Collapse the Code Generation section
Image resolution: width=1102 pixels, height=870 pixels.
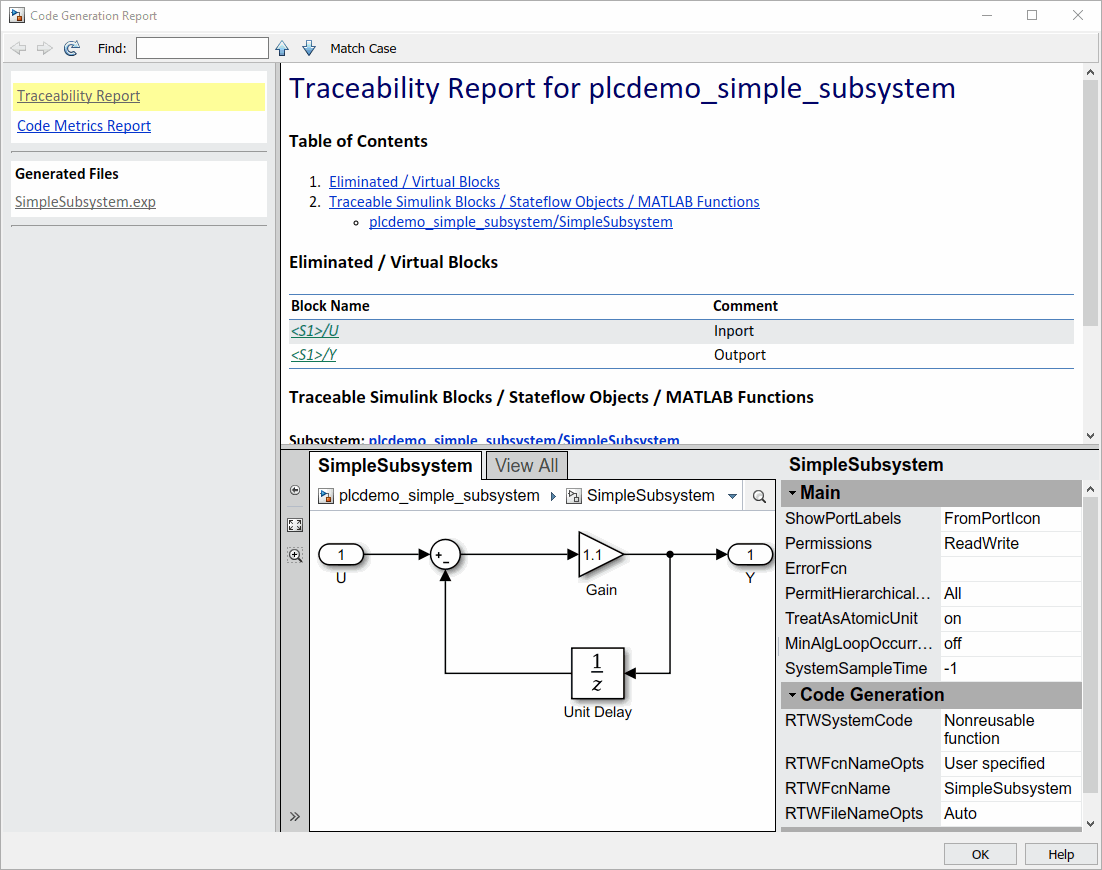791,695
